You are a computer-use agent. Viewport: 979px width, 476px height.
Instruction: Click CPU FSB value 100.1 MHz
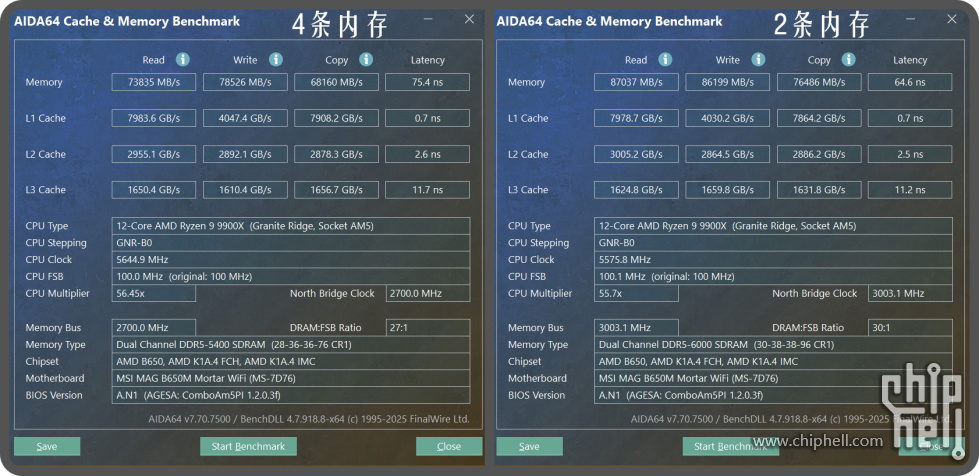click(x=774, y=277)
